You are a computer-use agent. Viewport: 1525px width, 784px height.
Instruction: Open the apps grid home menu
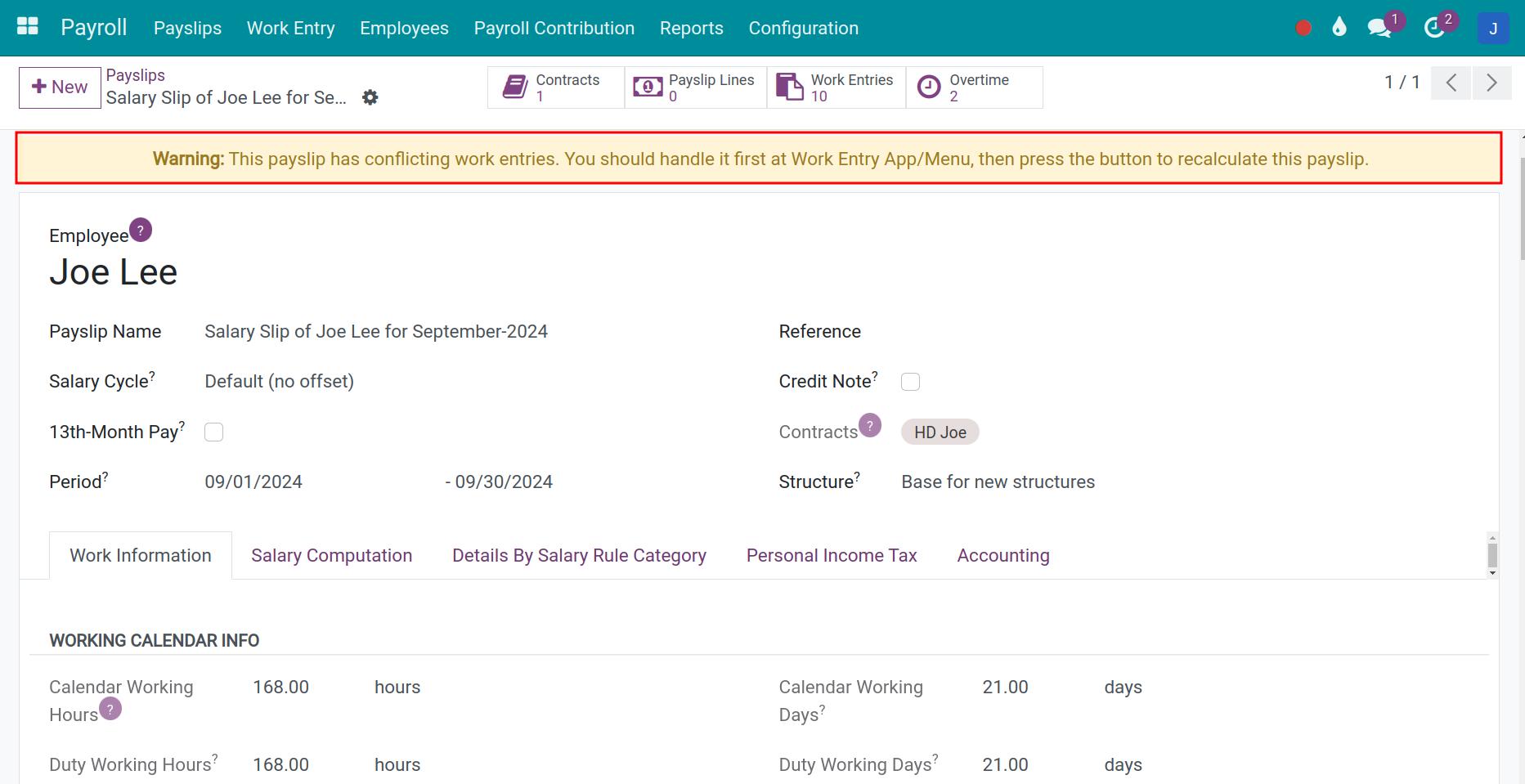(x=28, y=27)
